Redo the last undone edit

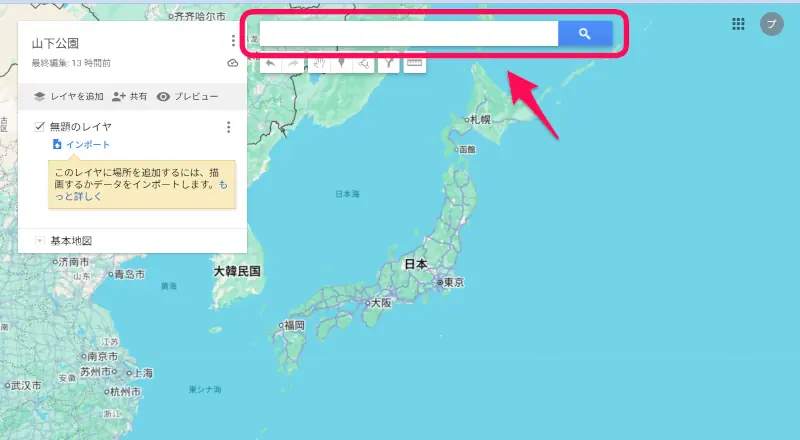293,64
